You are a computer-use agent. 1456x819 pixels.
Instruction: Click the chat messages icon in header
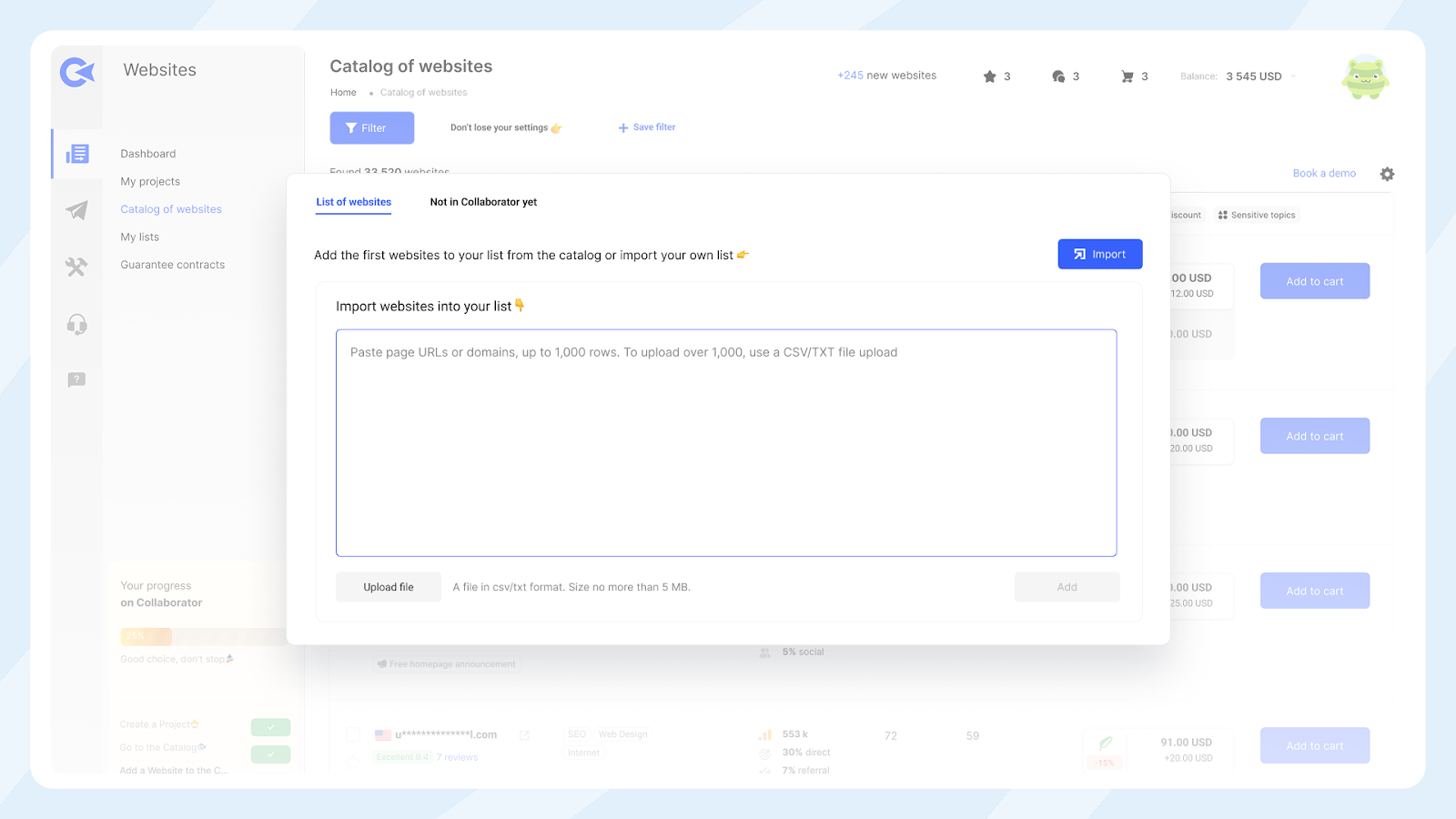pyautogui.click(x=1058, y=76)
